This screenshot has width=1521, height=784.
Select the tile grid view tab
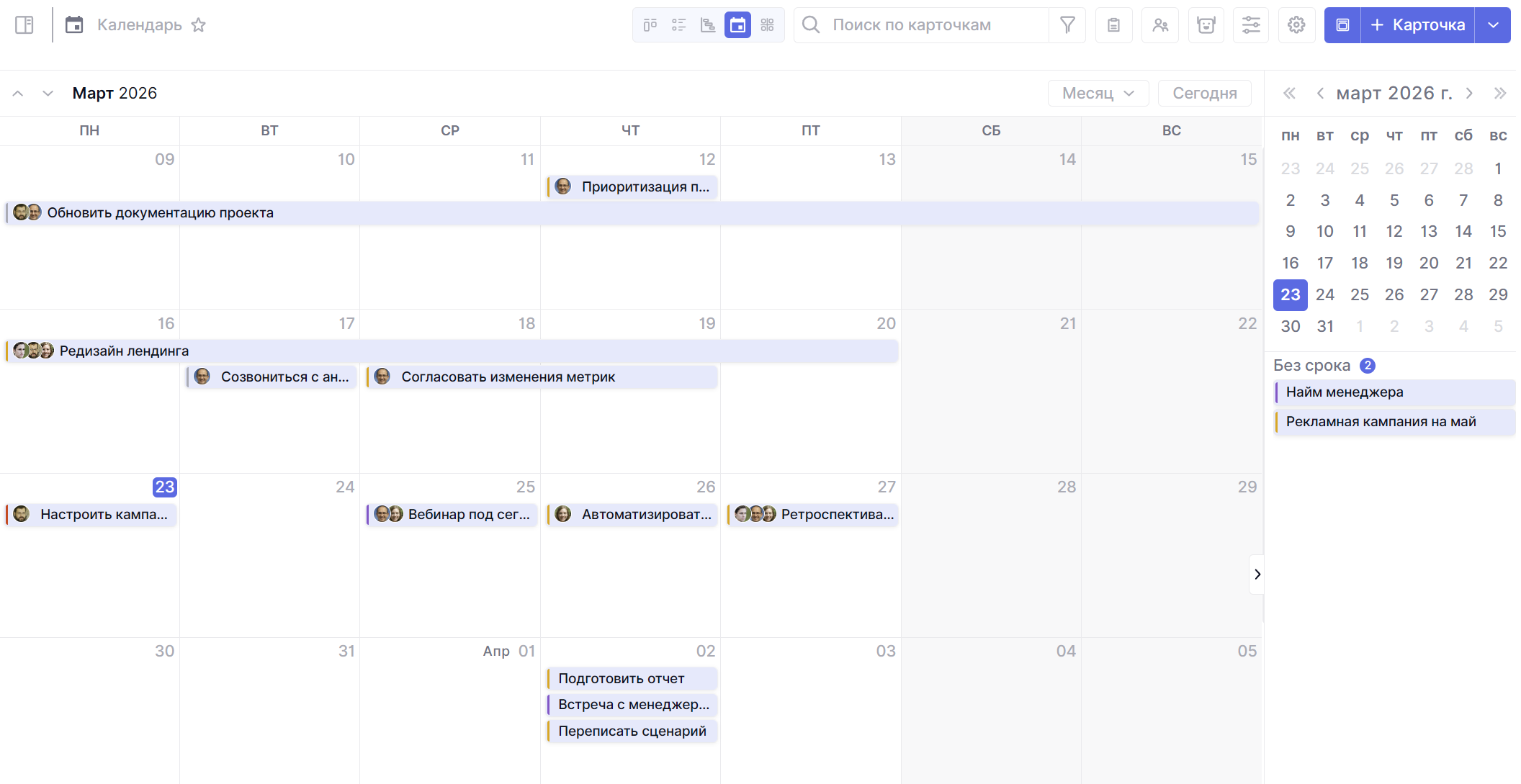[x=767, y=25]
